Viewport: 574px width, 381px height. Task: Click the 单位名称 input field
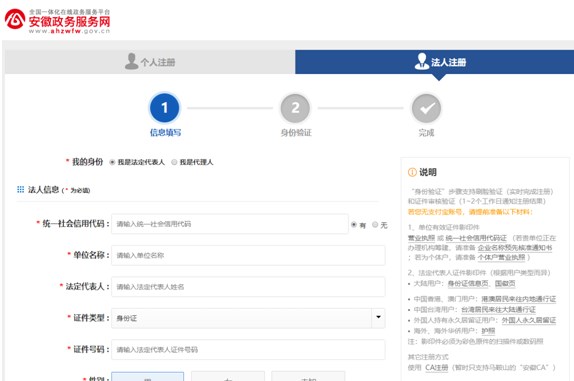coord(248,255)
